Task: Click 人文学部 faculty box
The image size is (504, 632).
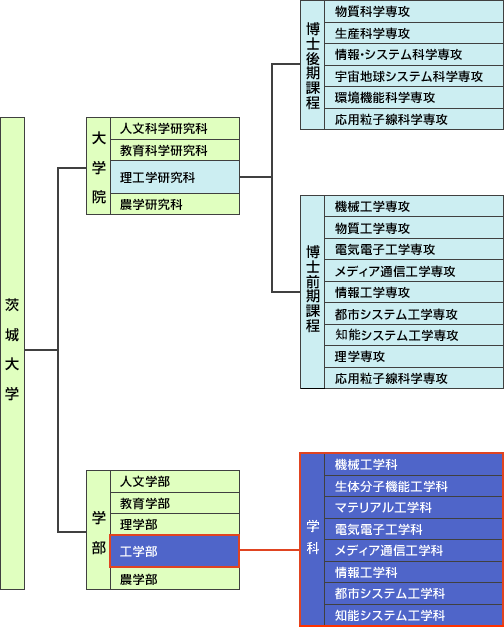Action: 175,481
